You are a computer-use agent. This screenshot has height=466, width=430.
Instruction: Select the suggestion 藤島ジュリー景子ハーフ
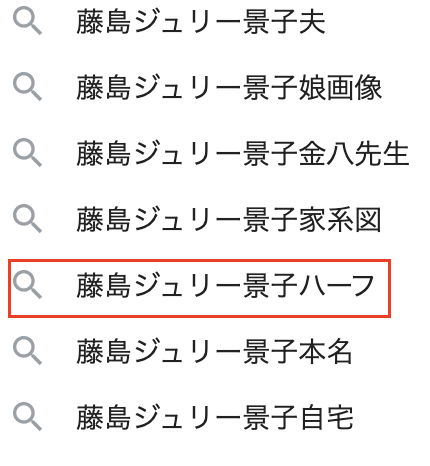pos(225,285)
